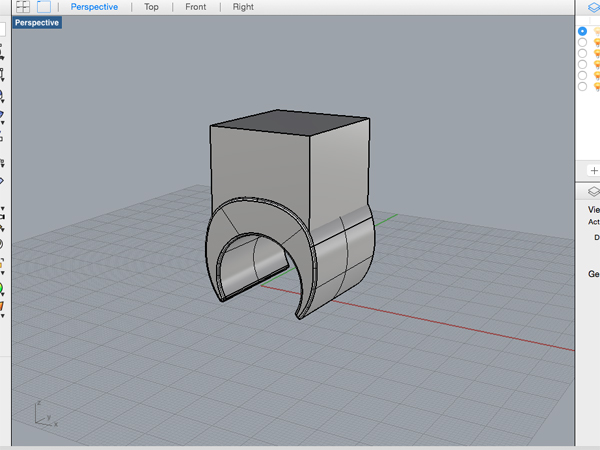Click the orange surface tool in left toolbar

pyautogui.click(x=2, y=306)
